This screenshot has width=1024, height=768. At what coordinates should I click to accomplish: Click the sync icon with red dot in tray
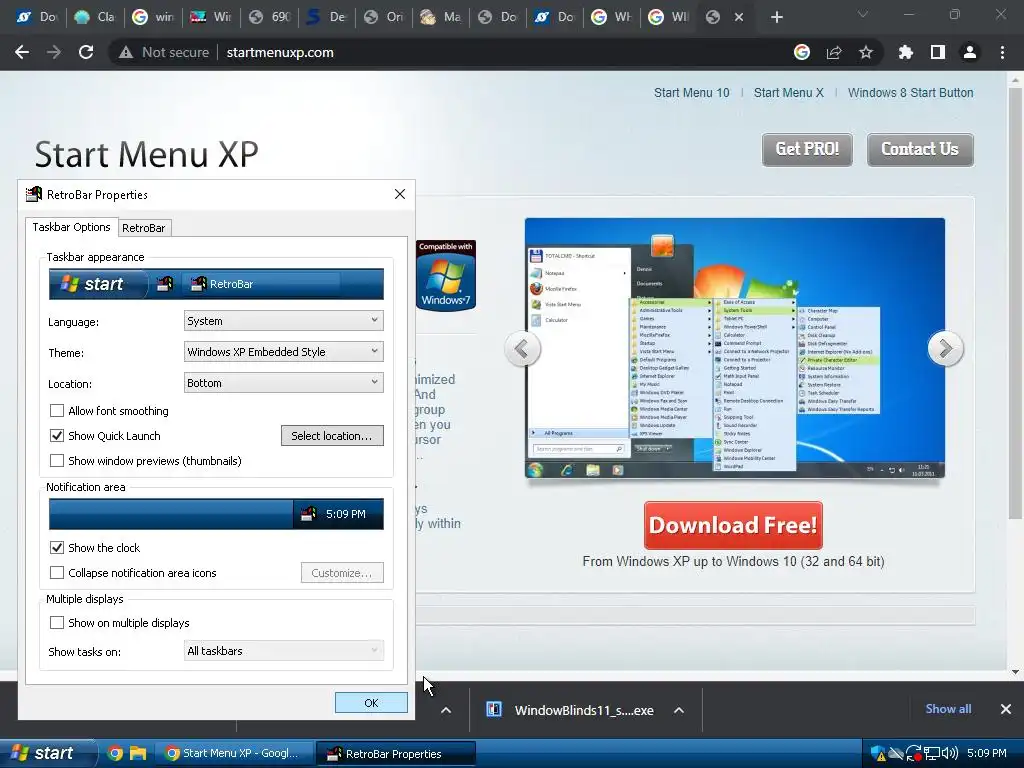click(x=914, y=754)
